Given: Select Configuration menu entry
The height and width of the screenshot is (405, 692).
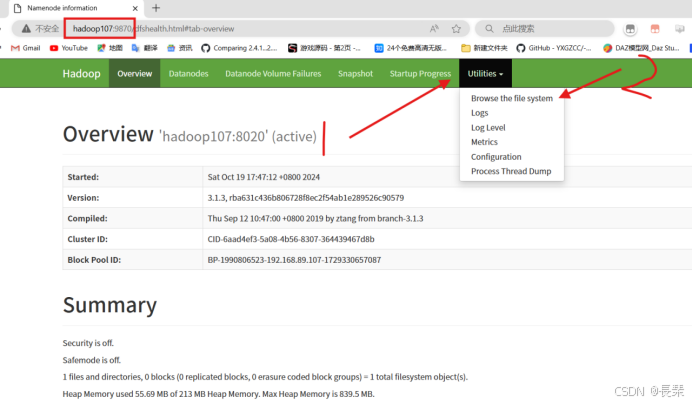Looking at the screenshot, I should tap(496, 157).
